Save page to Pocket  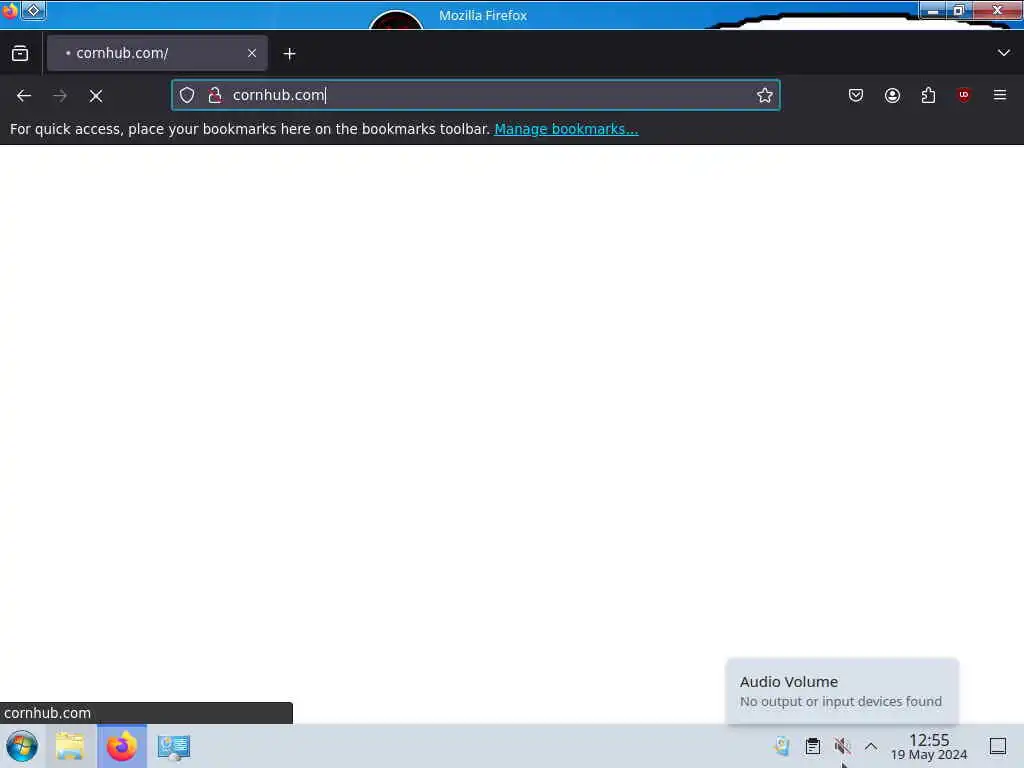[856, 95]
